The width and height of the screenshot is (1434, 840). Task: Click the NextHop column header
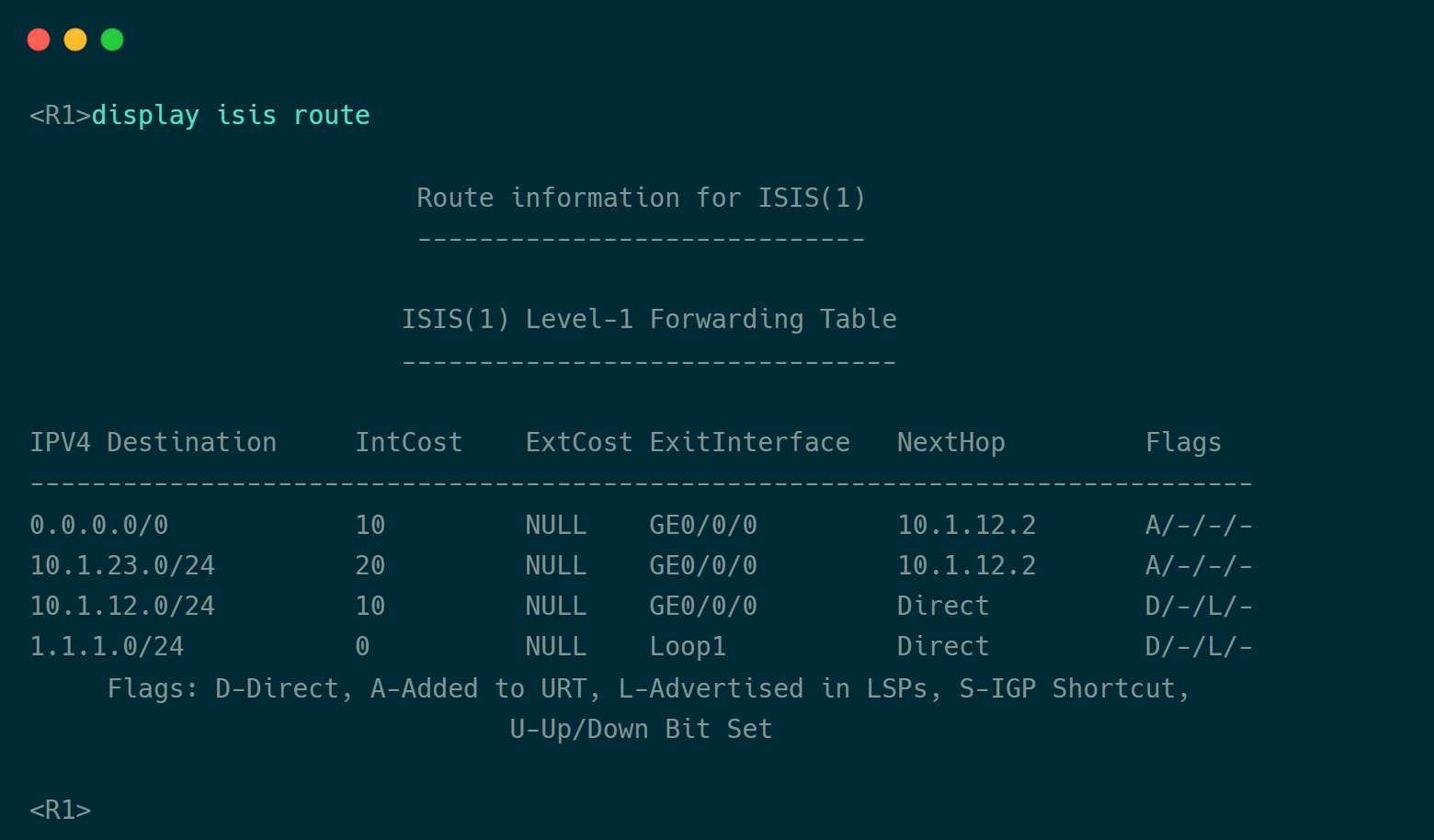pyautogui.click(x=950, y=442)
